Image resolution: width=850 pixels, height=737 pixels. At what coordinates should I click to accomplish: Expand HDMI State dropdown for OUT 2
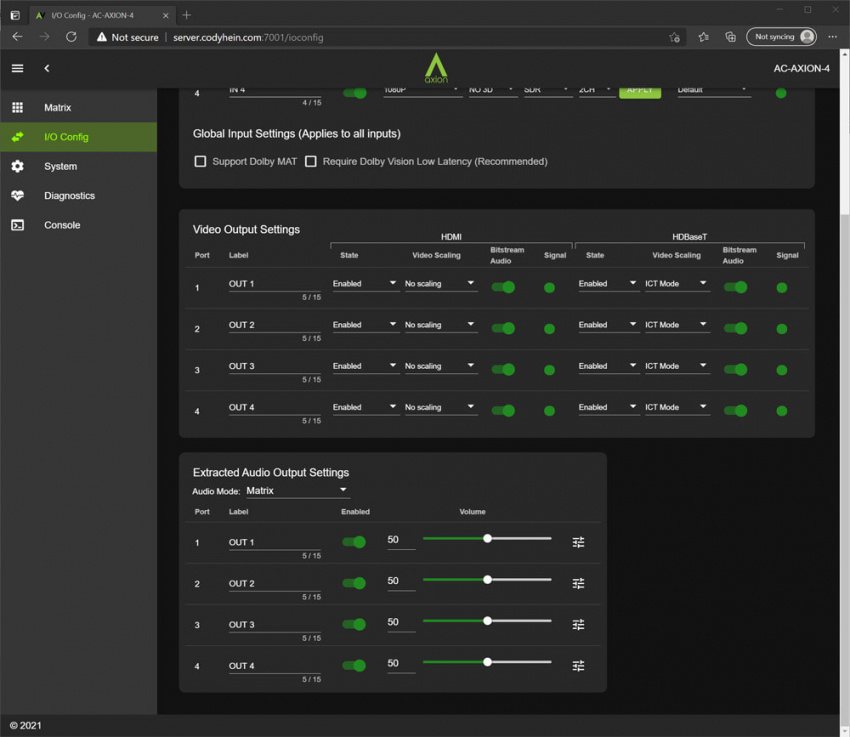pos(365,325)
